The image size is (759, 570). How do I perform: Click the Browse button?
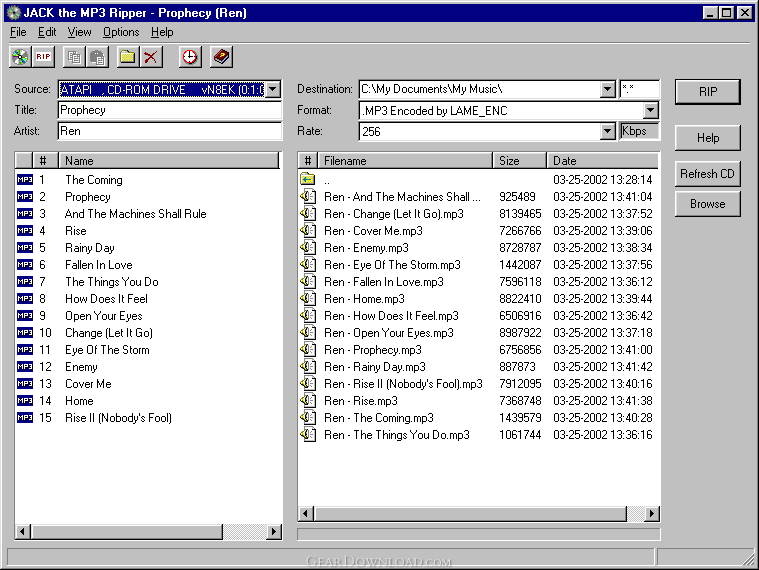pyautogui.click(x=708, y=204)
